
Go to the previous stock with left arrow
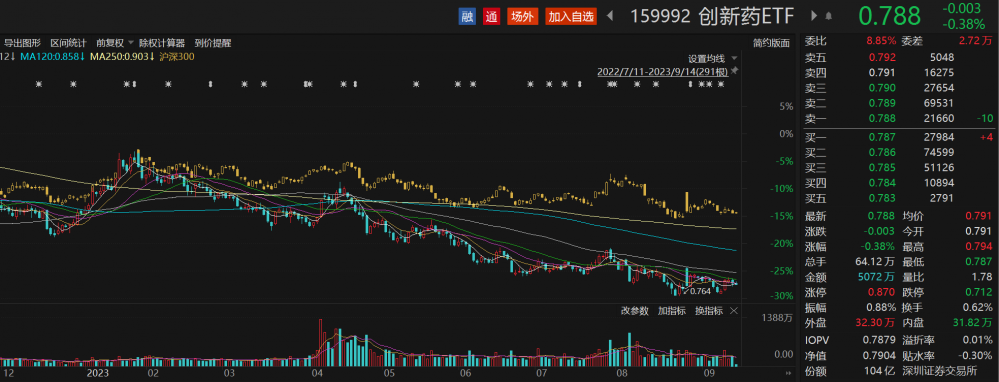click(x=609, y=17)
